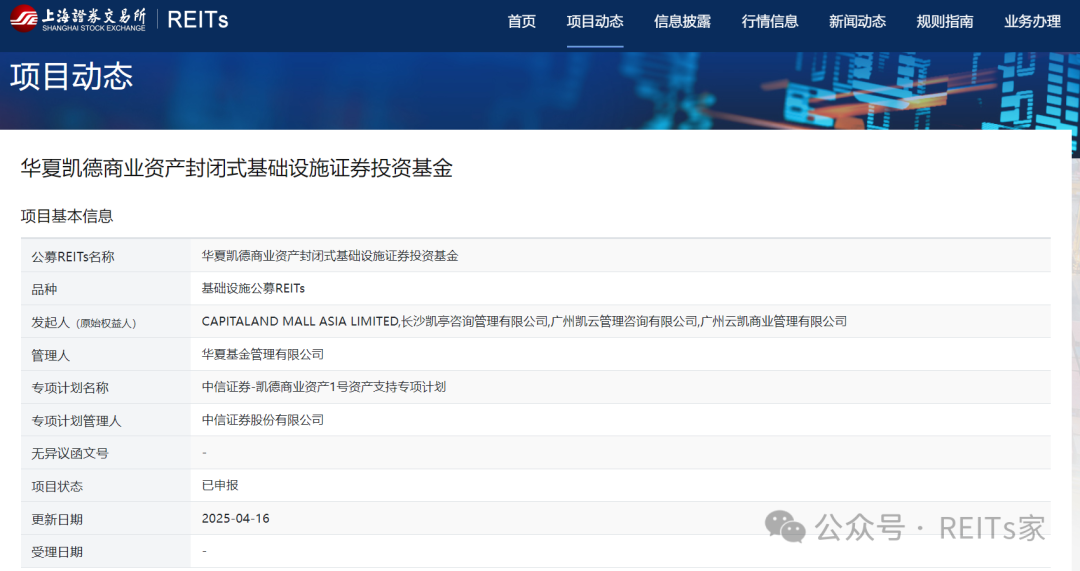Go to 行情信息 section
This screenshot has width=1080, height=571.
tap(770, 21)
